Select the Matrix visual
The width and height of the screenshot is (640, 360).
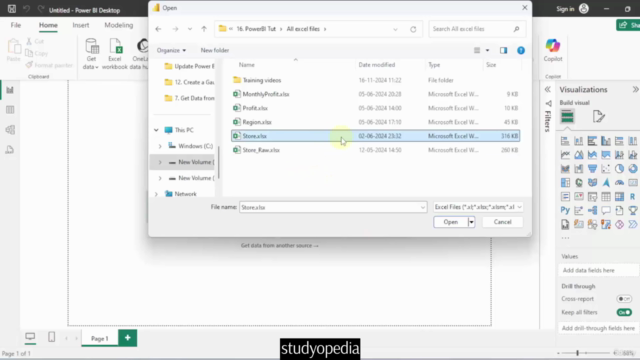619,196
